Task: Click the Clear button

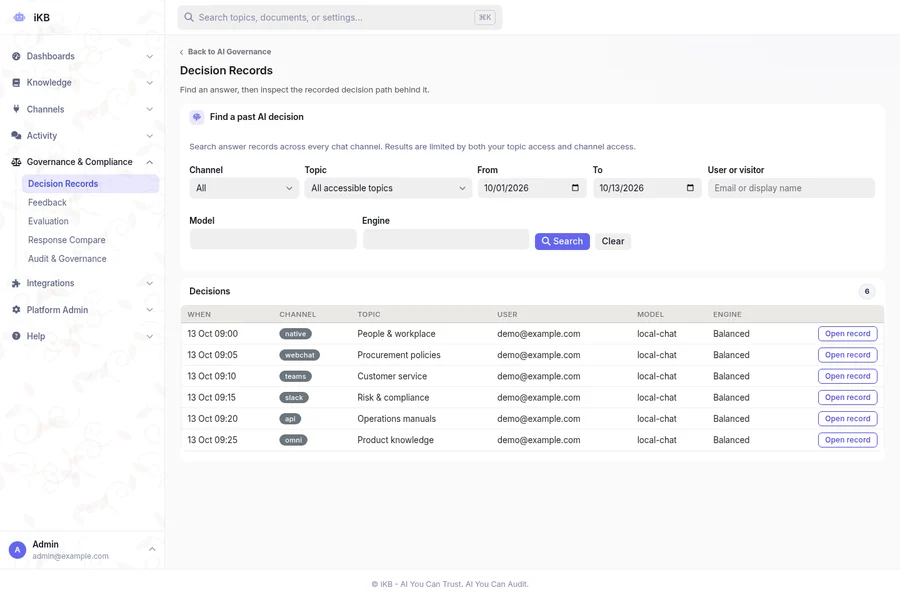Action: pos(612,241)
